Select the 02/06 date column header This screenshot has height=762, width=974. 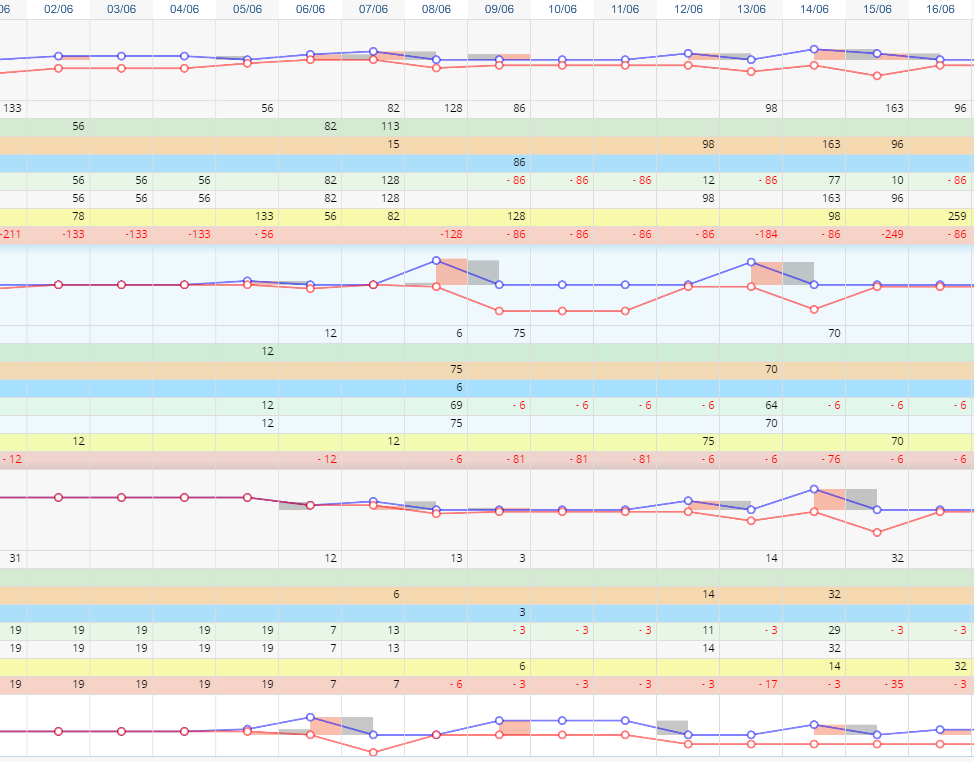(x=58, y=9)
